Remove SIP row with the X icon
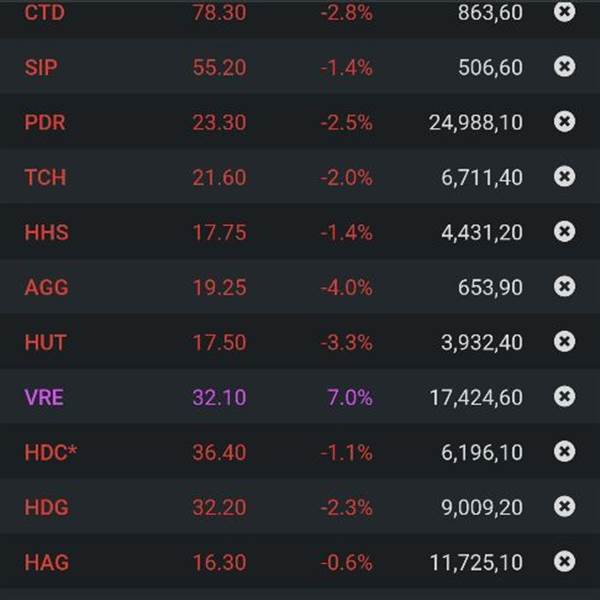The image size is (600, 600). click(565, 67)
